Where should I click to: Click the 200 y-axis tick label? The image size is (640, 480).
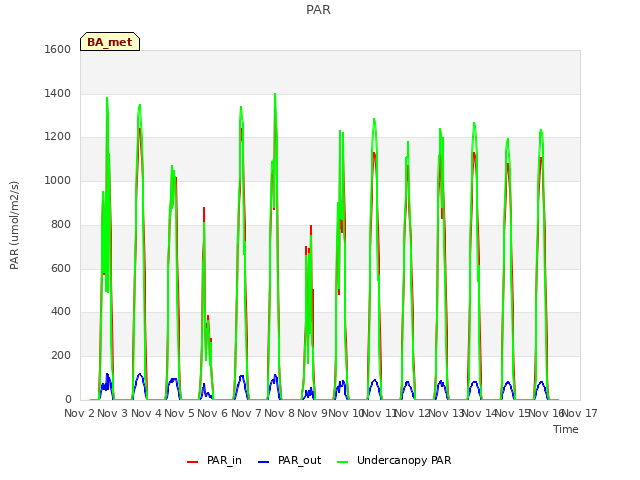click(x=61, y=356)
